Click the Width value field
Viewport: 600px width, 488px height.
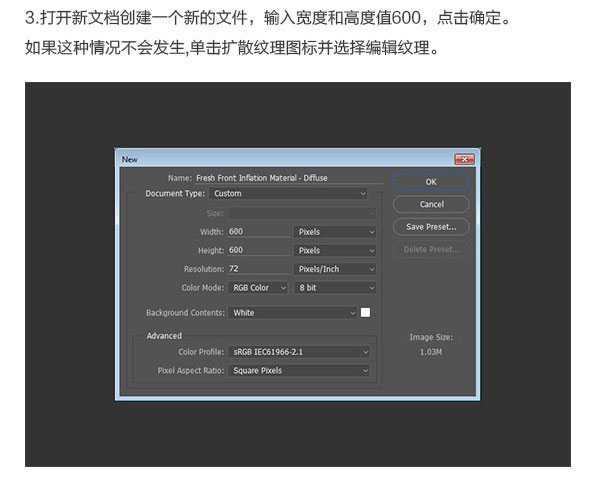[x=258, y=232]
